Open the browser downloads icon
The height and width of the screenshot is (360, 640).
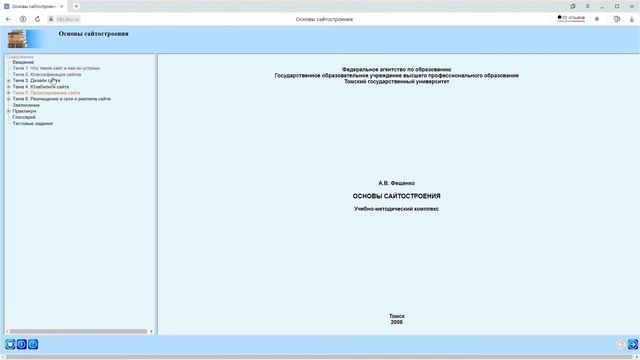coord(631,19)
